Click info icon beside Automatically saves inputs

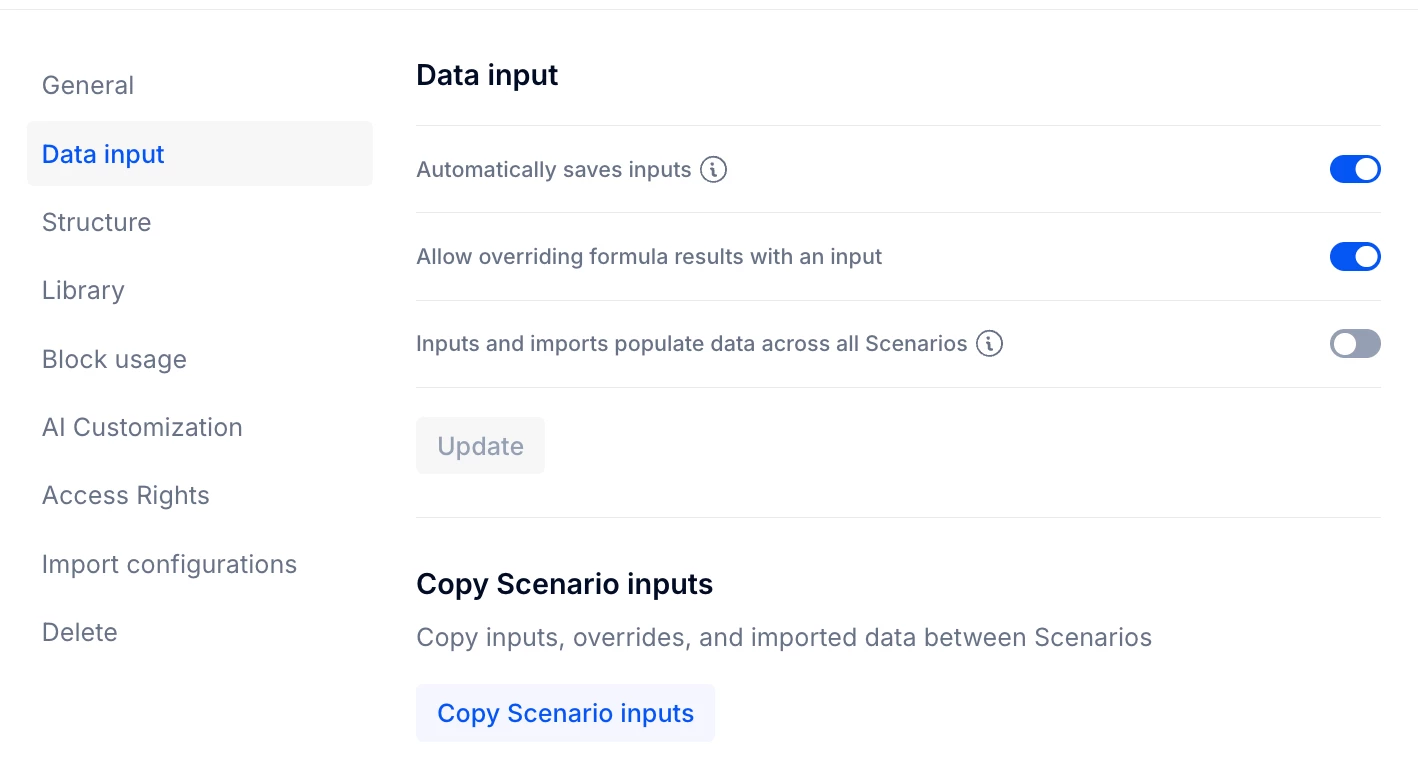(713, 170)
